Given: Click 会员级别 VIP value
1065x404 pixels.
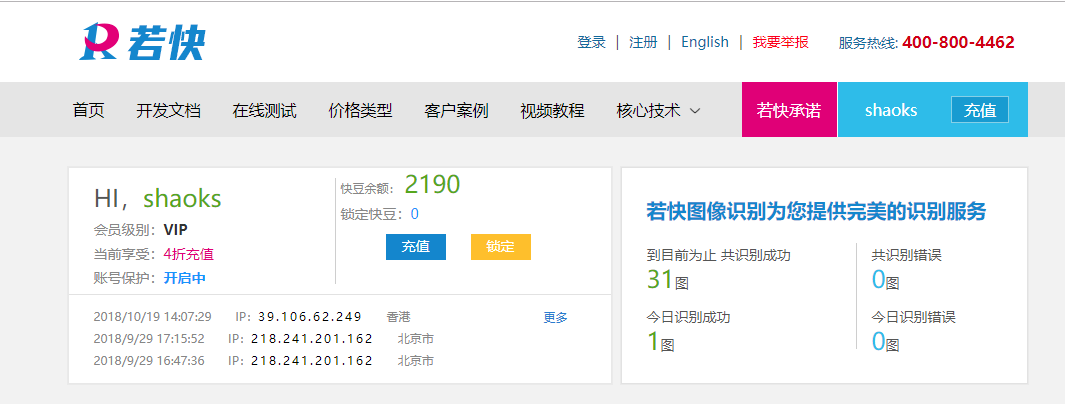Looking at the screenshot, I should click(x=176, y=229).
